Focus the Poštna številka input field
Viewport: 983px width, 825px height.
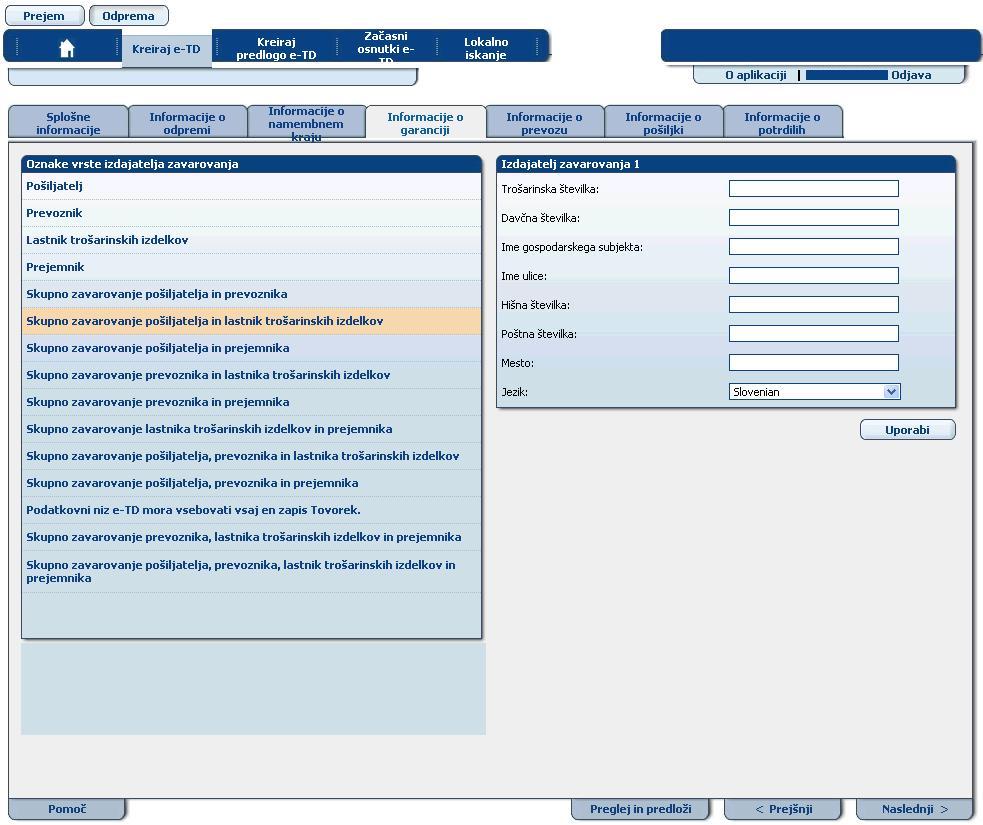813,334
